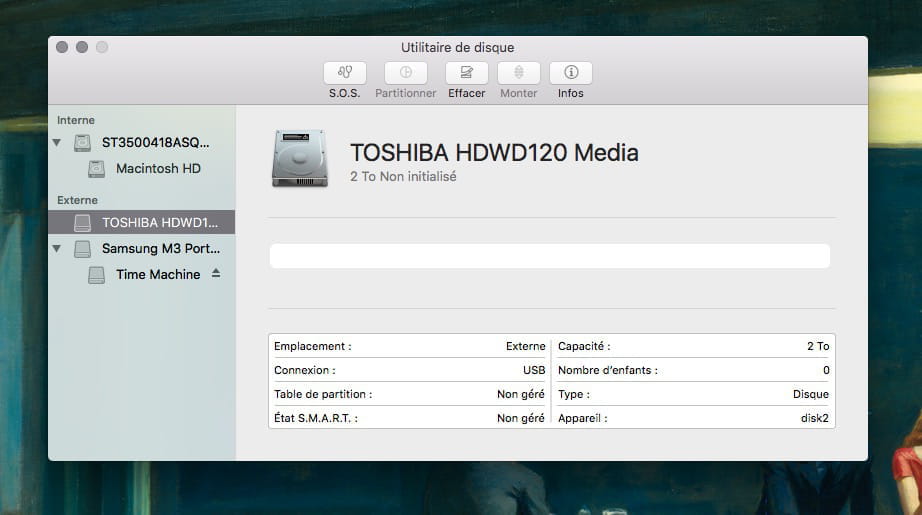
Task: Eject the Time Machine volume
Action: 216,273
